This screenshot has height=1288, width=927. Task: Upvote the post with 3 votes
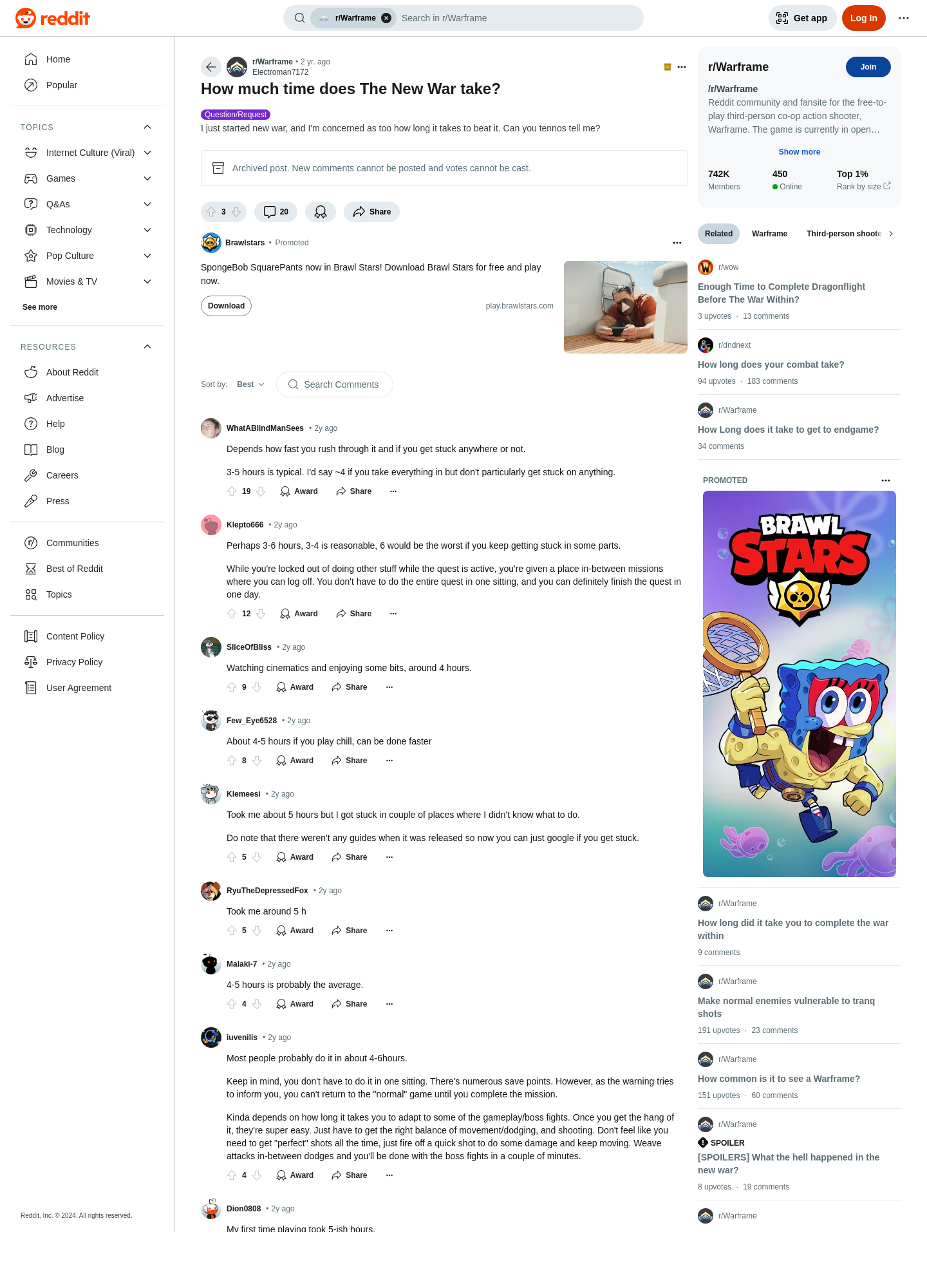point(211,212)
